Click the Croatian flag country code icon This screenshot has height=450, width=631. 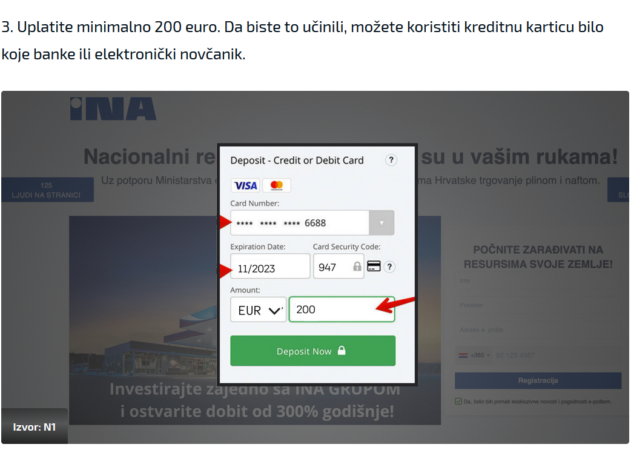pyautogui.click(x=463, y=355)
